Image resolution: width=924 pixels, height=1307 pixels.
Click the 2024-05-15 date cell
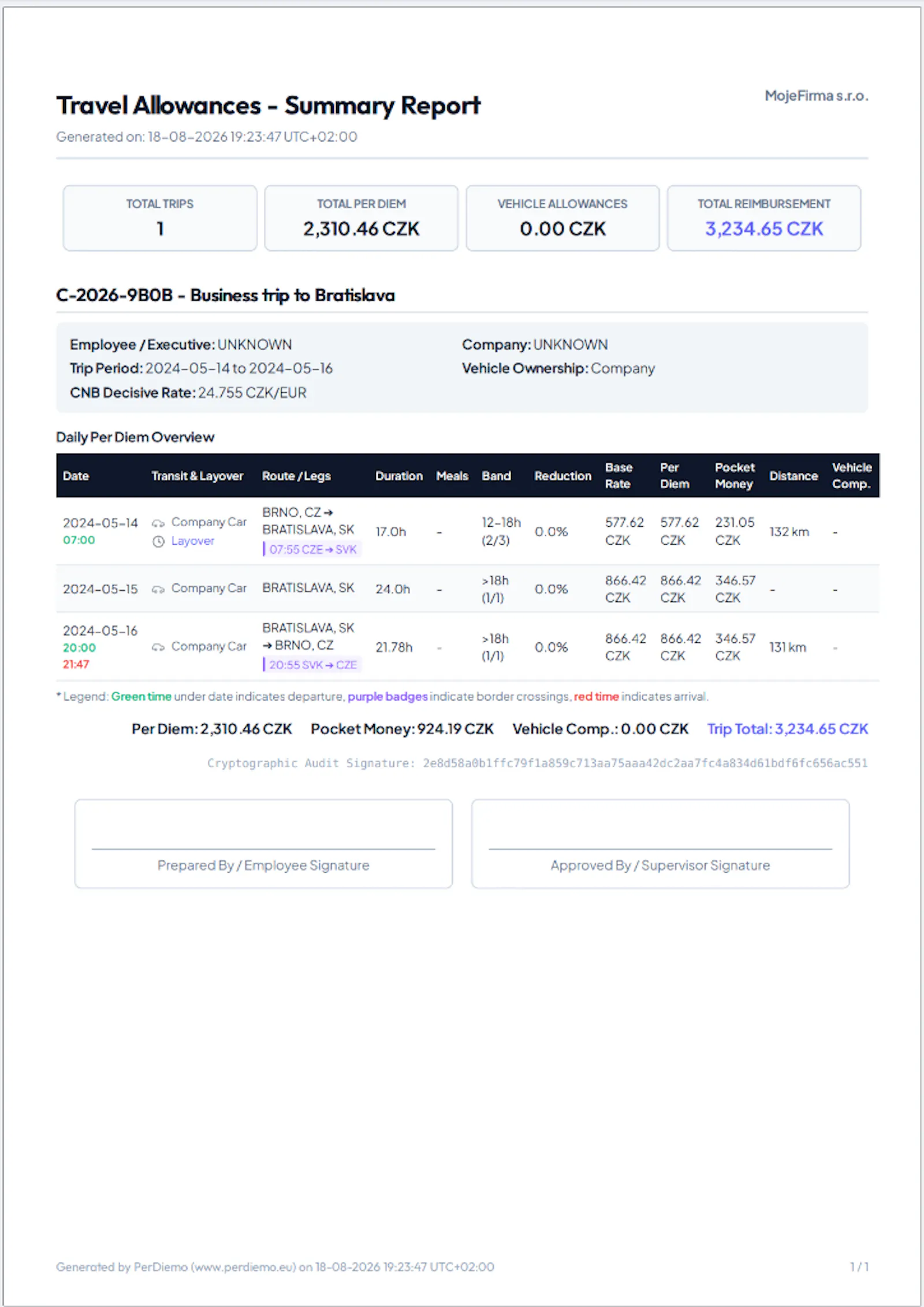(x=100, y=589)
